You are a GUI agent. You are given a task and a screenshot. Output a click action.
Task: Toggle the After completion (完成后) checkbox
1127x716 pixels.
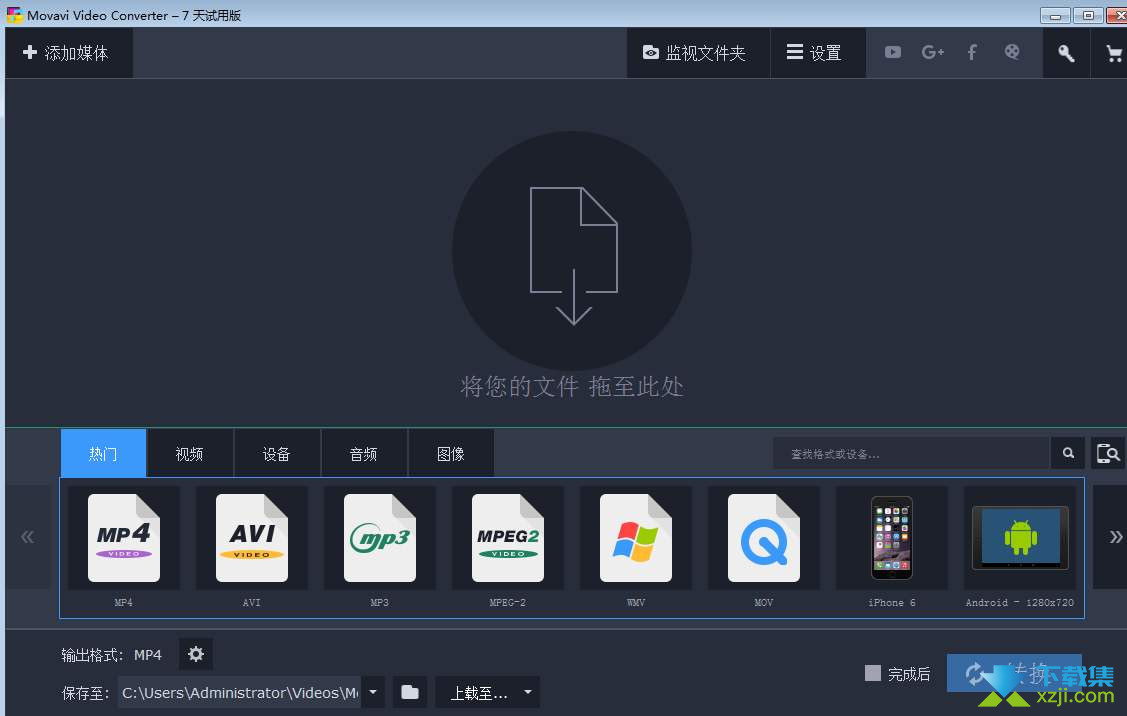(x=873, y=673)
